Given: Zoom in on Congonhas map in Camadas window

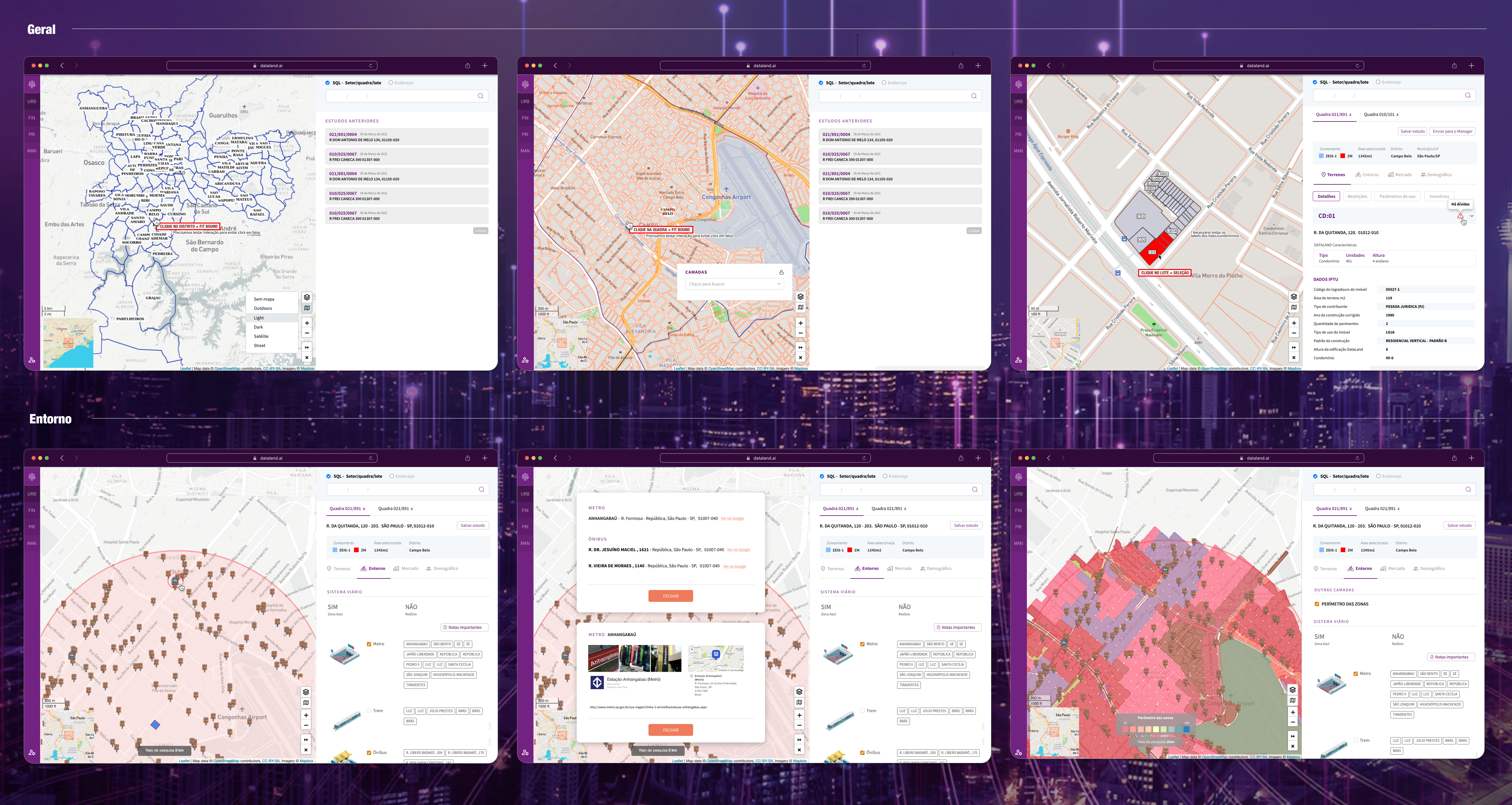Looking at the screenshot, I should [800, 323].
